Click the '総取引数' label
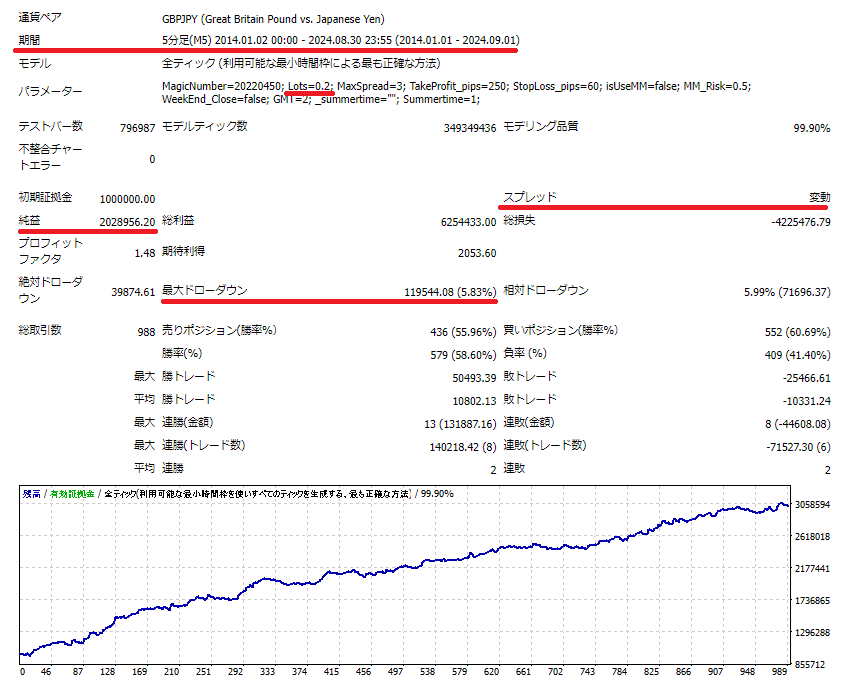 point(40,330)
